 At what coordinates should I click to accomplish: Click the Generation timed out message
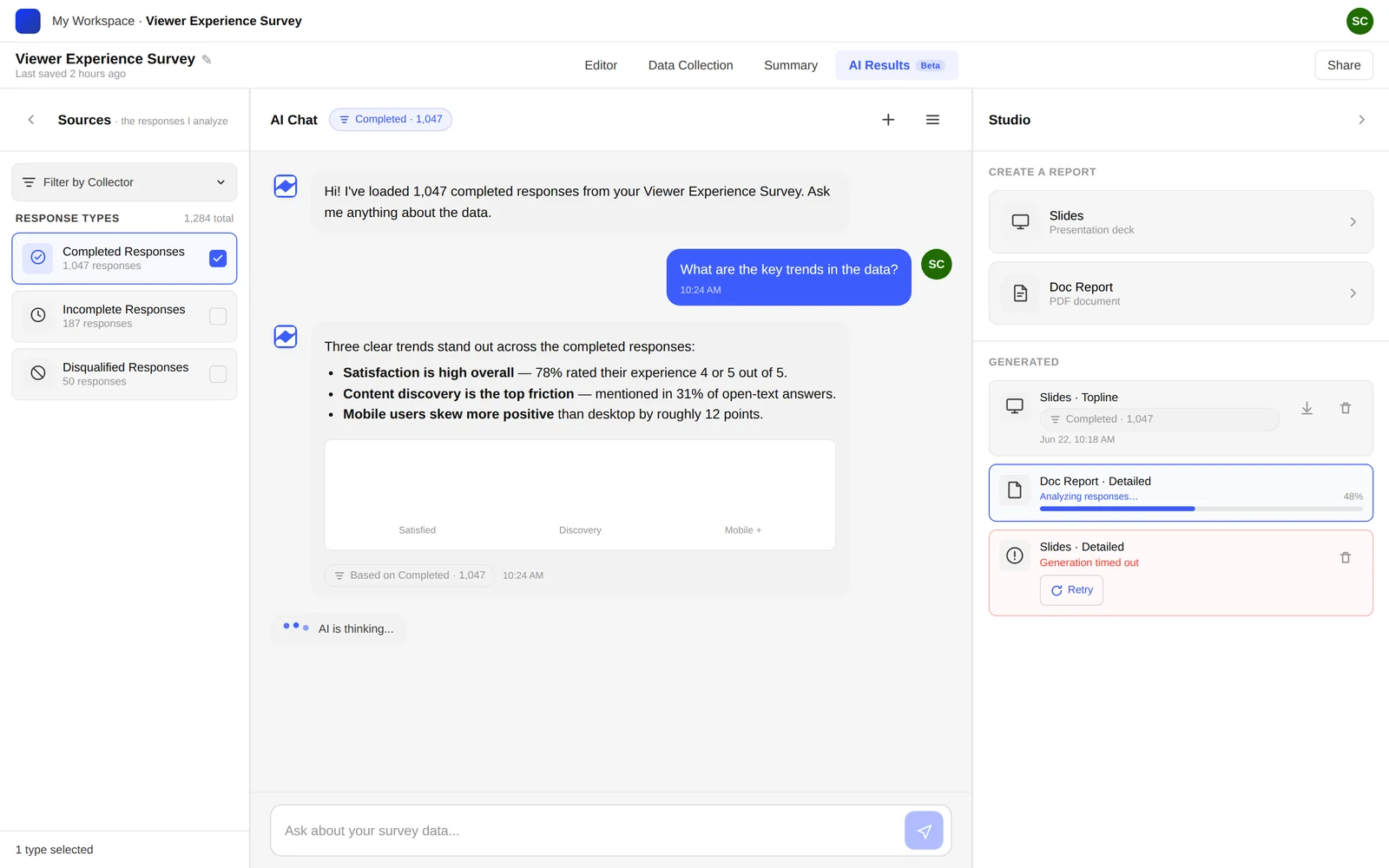pos(1089,562)
